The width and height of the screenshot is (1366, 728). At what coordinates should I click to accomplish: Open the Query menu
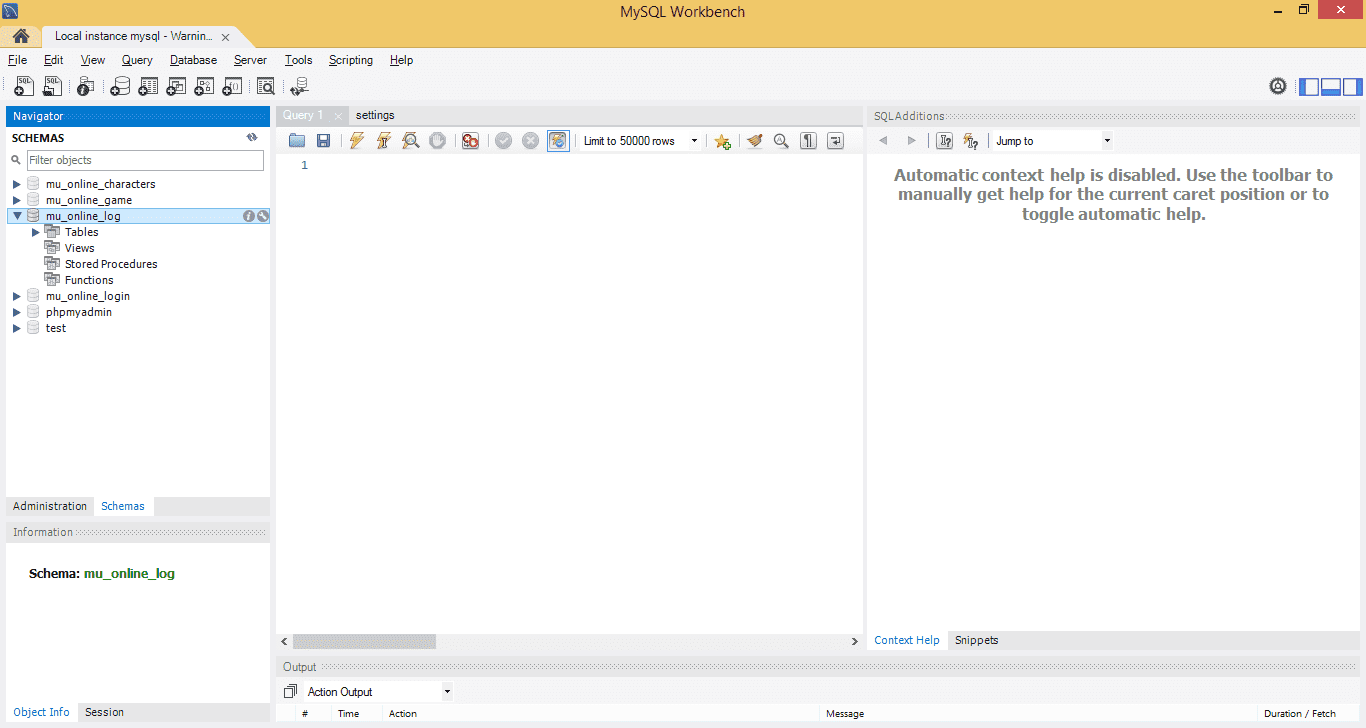(137, 60)
